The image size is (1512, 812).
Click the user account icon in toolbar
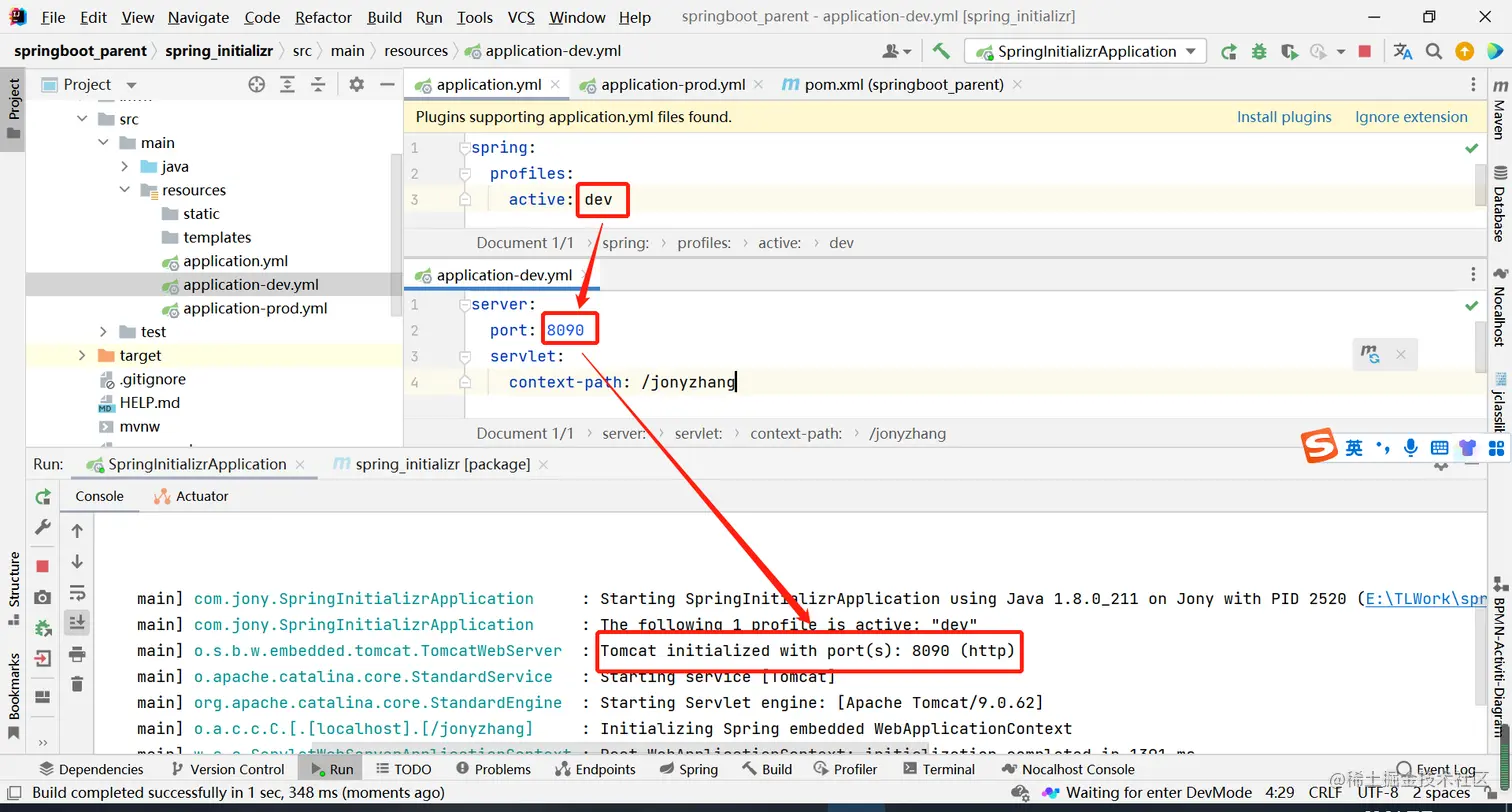click(897, 51)
